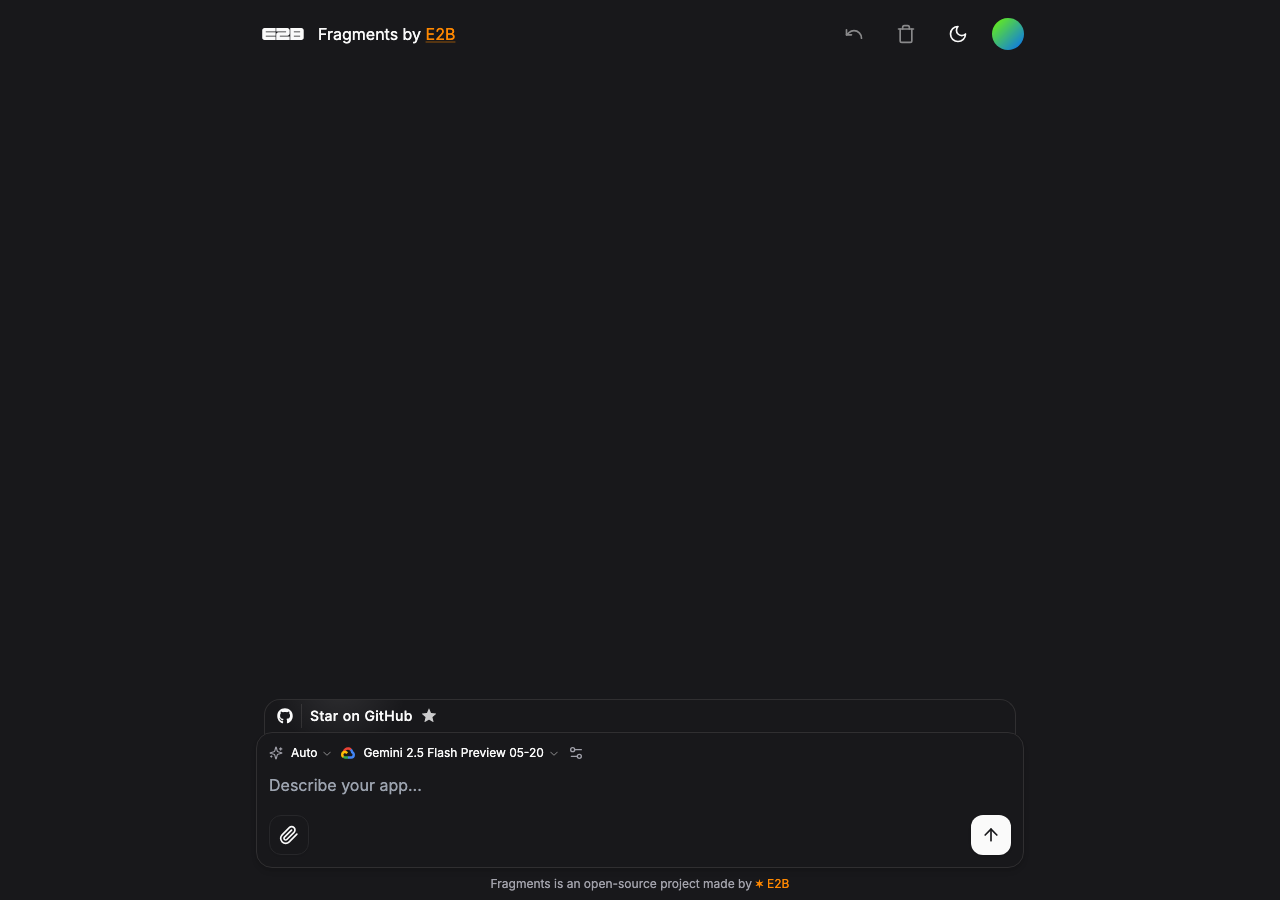Click the Google Cloud model logo
1280x900 pixels.
[348, 753]
